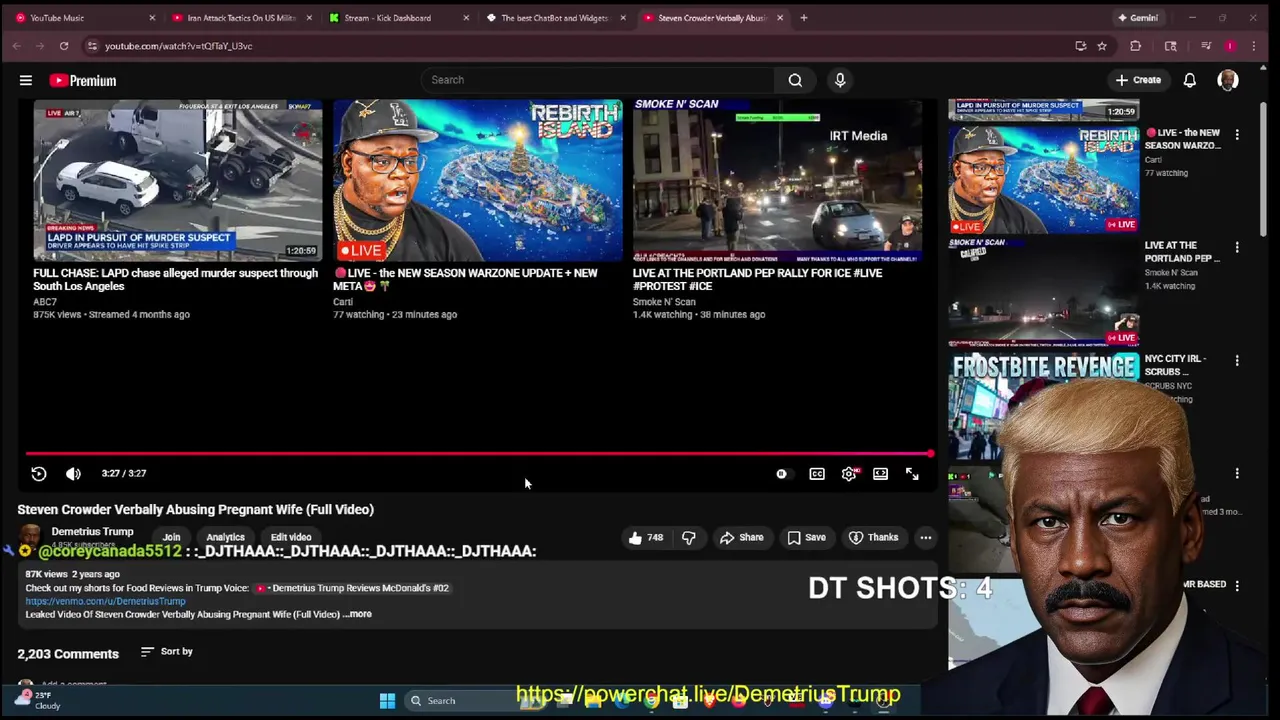Open the Portland pep rally endscreen thumbnail

777,179
